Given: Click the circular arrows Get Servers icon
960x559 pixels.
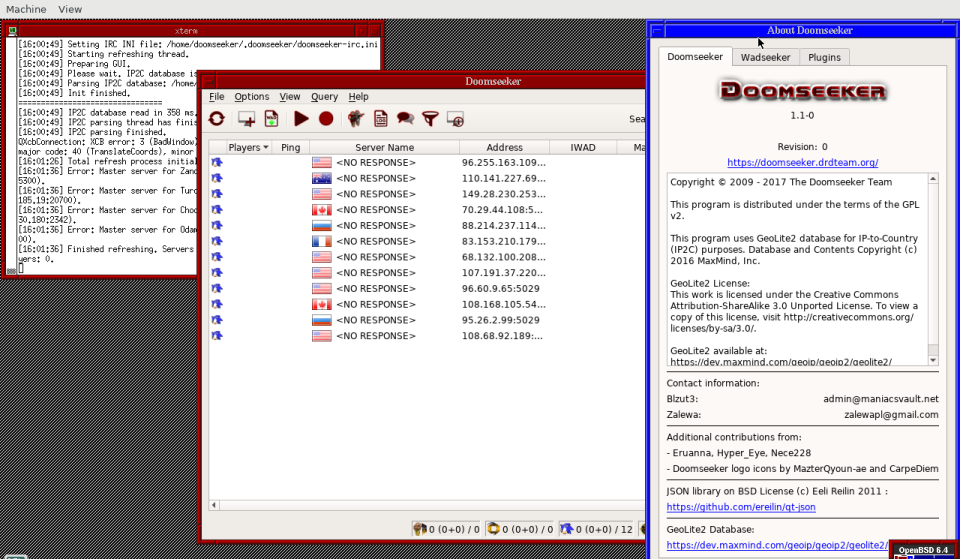Looking at the screenshot, I should click(216, 119).
